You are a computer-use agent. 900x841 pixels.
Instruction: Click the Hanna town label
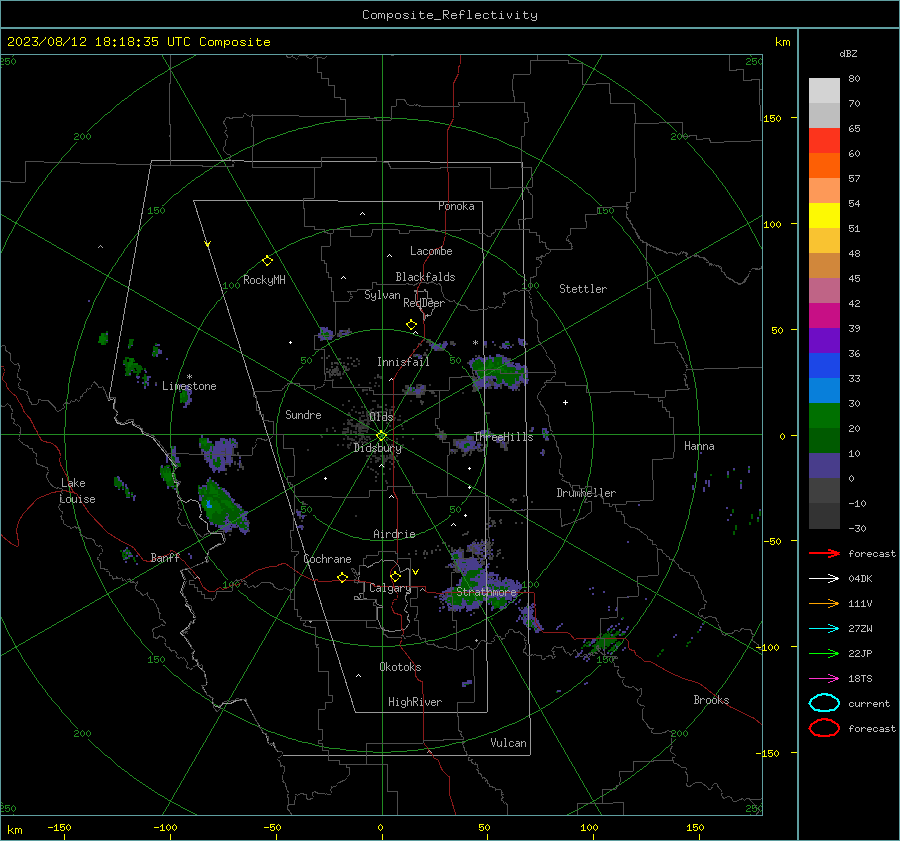coord(699,446)
